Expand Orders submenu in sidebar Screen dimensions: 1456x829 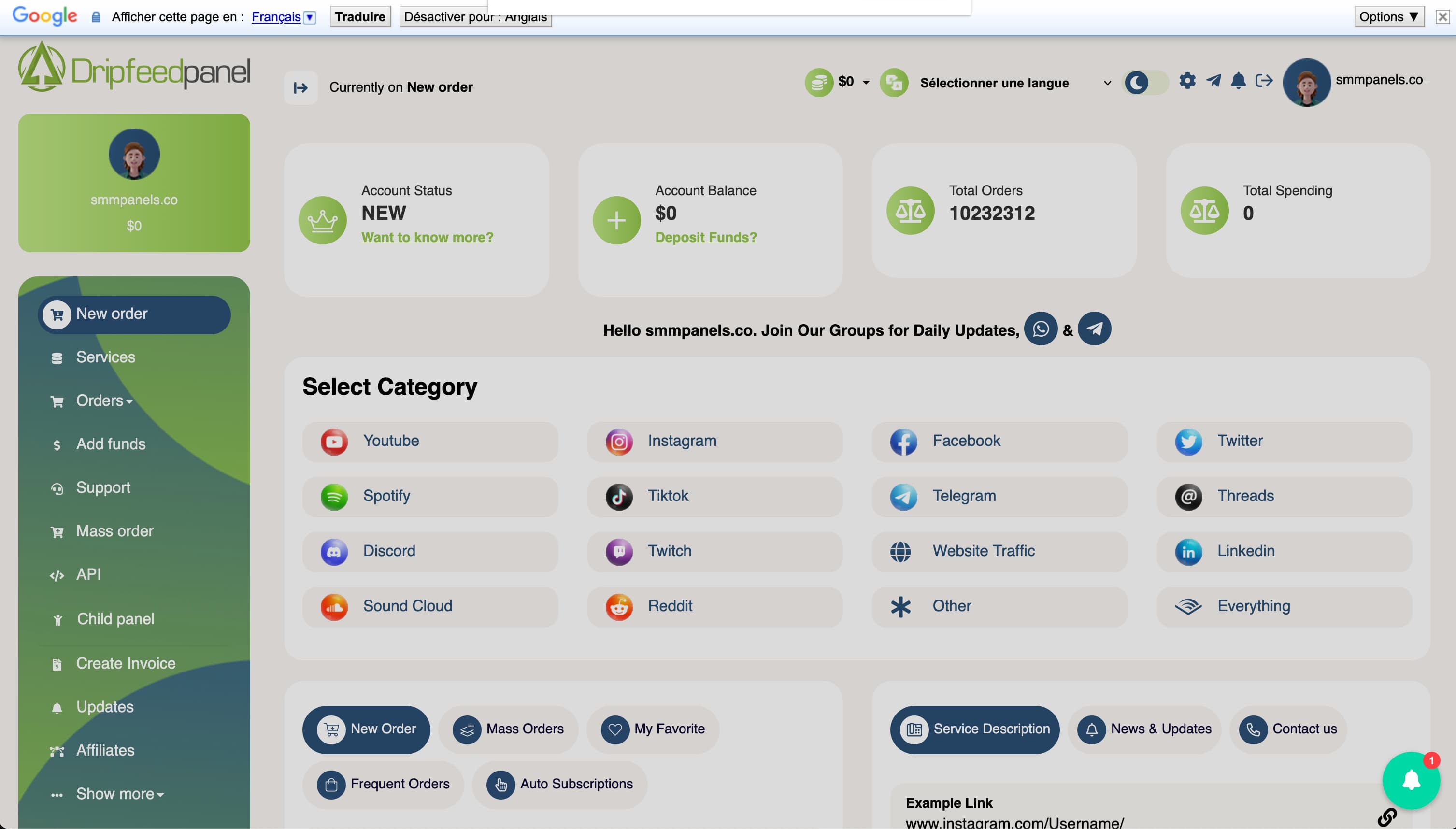[104, 401]
